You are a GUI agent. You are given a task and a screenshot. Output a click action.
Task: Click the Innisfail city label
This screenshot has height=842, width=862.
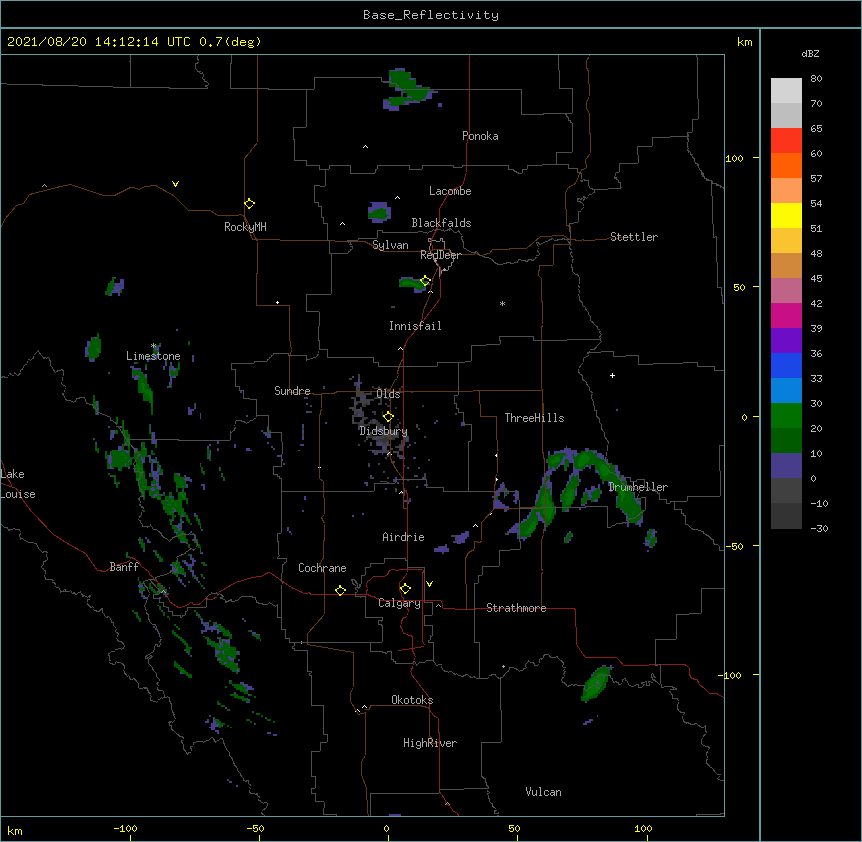point(415,326)
